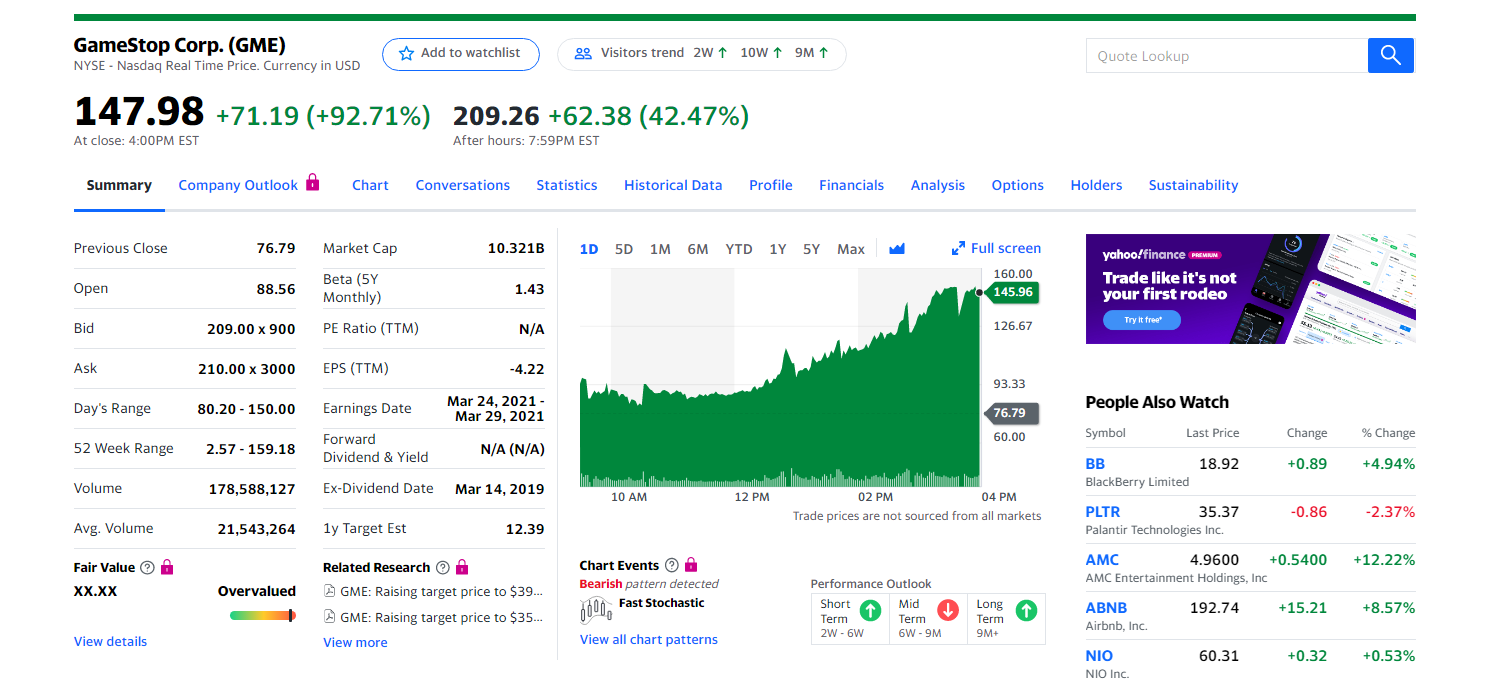
Task: Open the Summary tab
Action: click(x=119, y=185)
